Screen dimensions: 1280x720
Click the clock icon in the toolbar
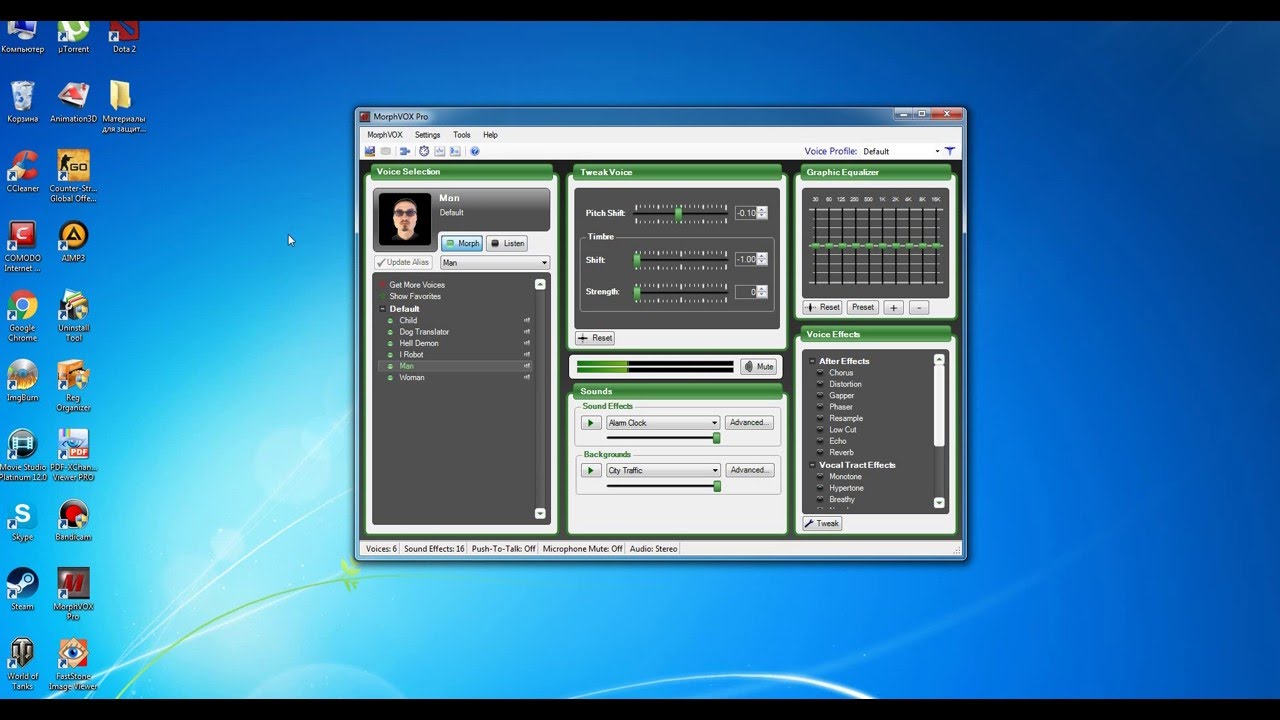tap(424, 151)
